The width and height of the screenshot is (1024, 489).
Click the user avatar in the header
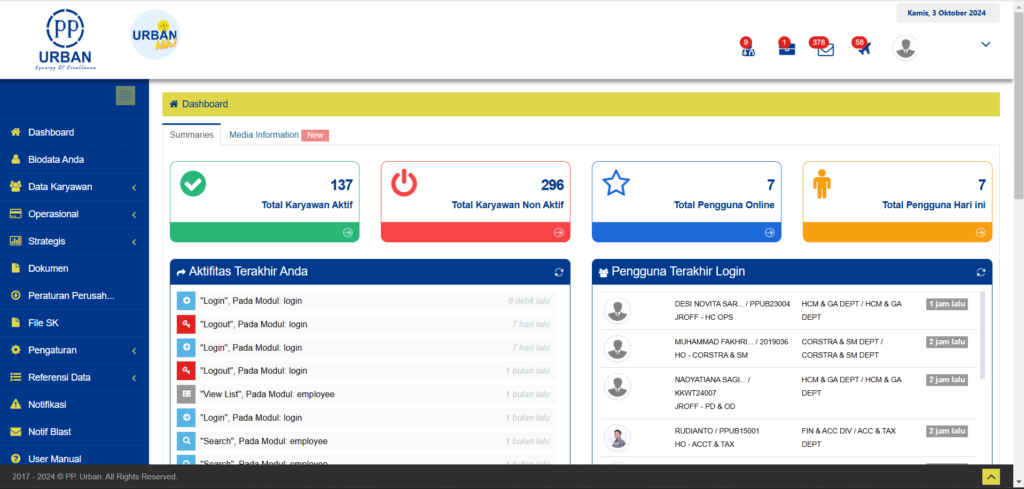(905, 47)
